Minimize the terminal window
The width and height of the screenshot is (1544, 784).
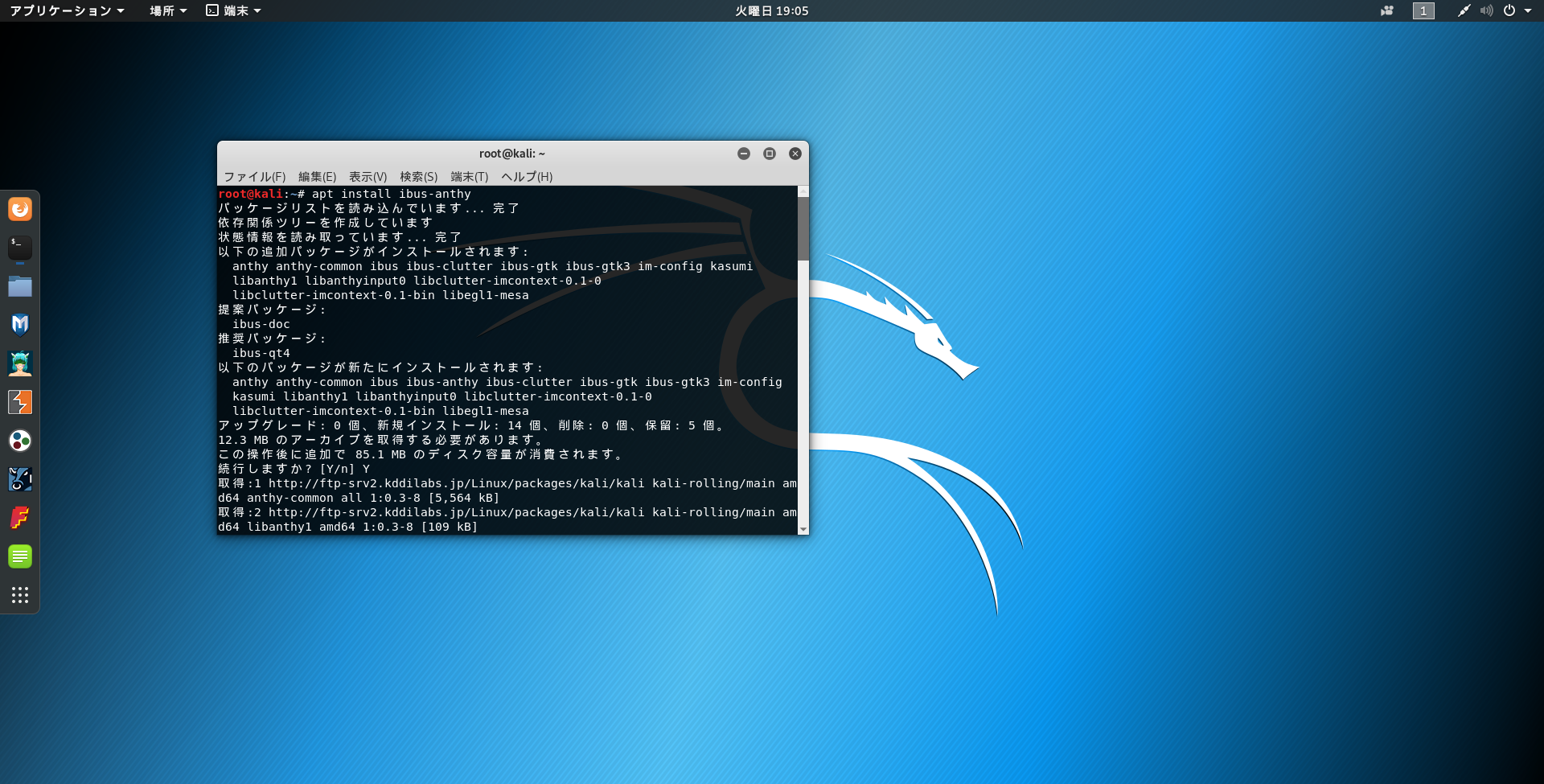[x=744, y=154]
